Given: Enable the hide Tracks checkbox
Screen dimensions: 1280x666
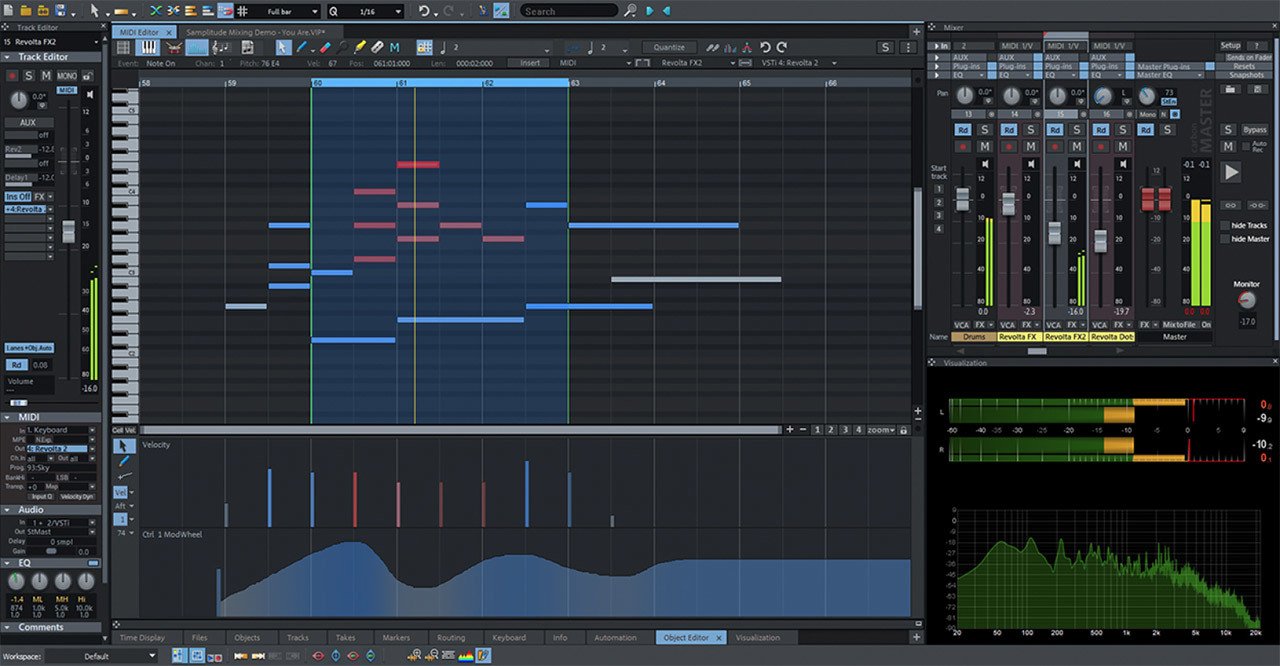Looking at the screenshot, I should point(1225,226).
